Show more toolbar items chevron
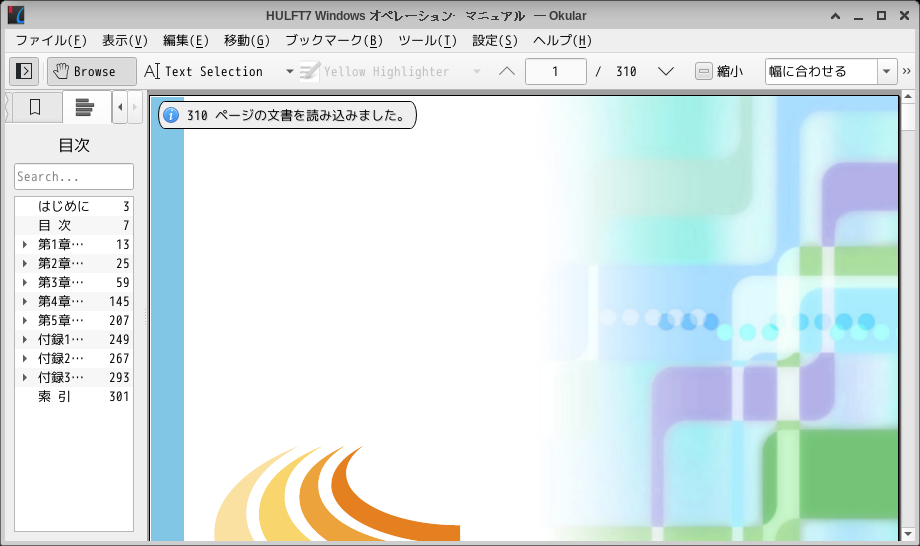The image size is (920, 546). (x=907, y=72)
